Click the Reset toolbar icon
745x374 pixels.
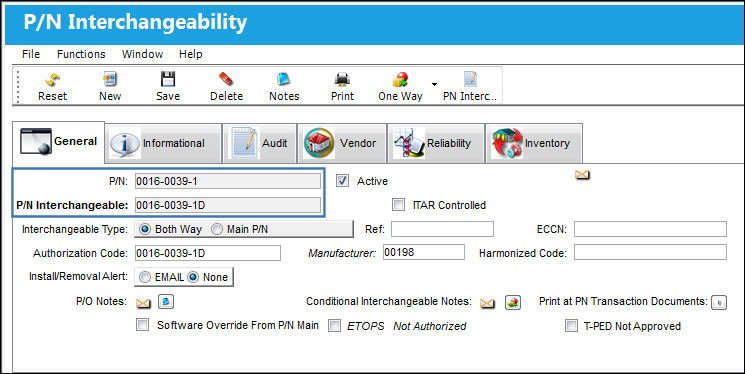tap(52, 79)
